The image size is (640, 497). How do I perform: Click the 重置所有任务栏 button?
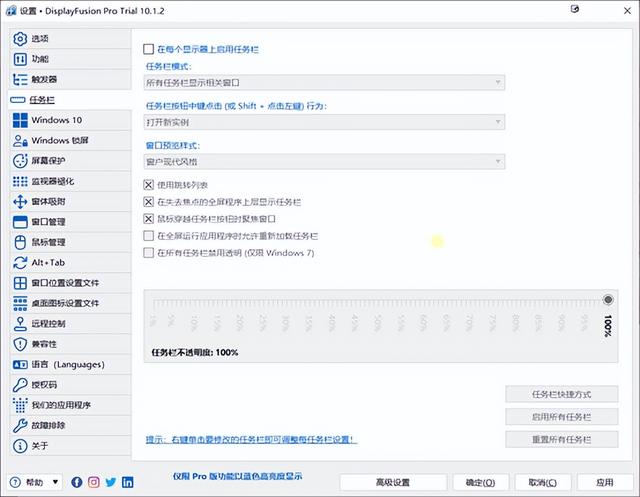pos(562,440)
